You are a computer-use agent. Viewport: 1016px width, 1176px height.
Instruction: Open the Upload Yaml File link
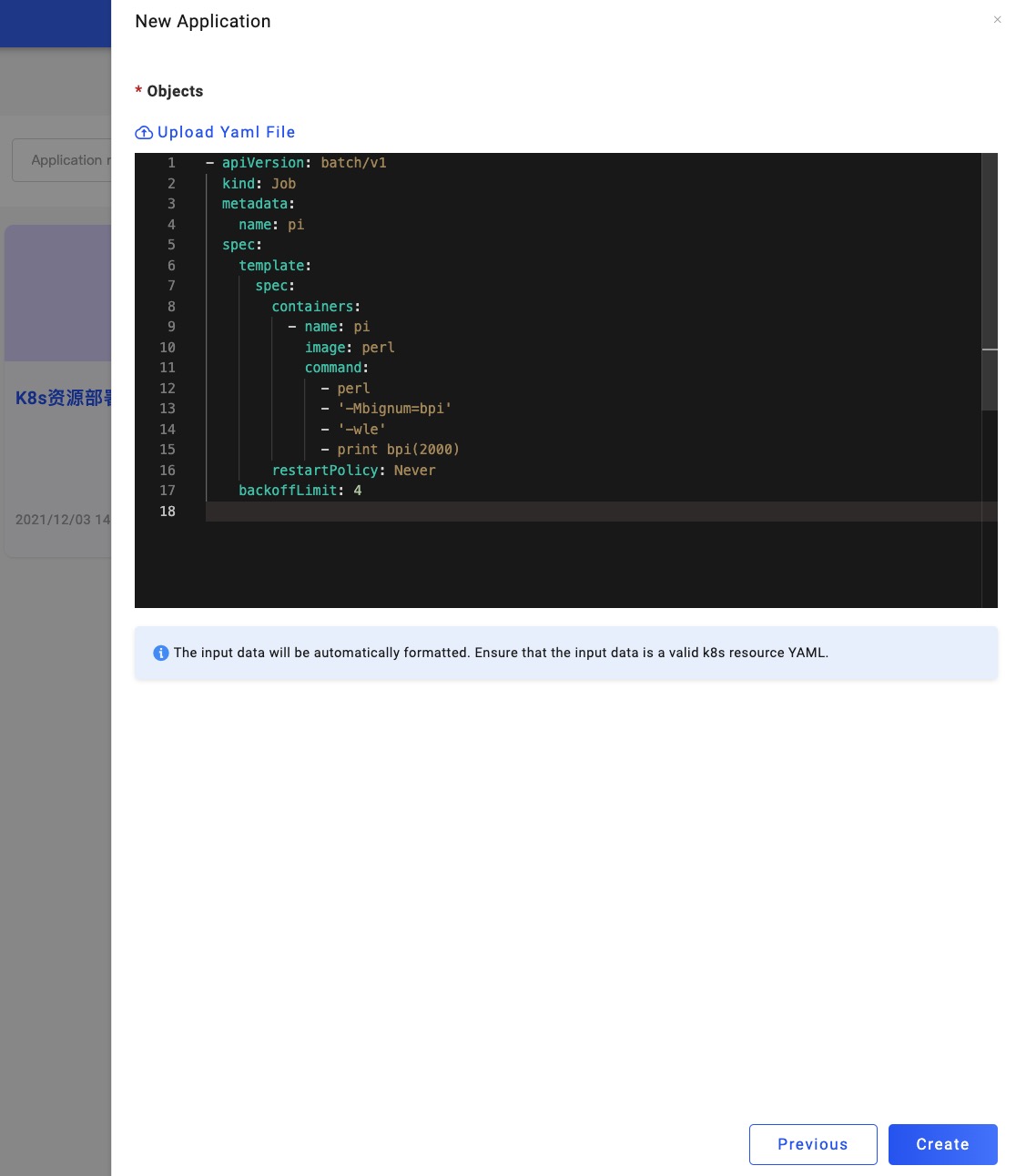tap(226, 133)
